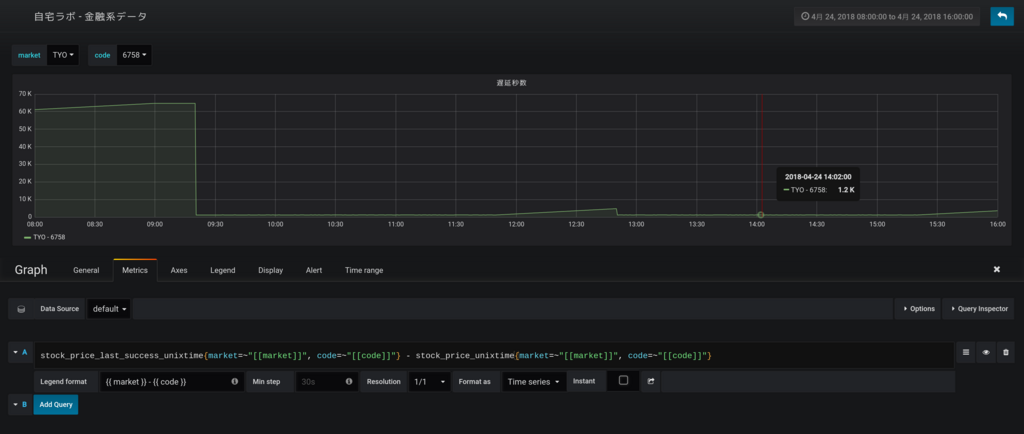Collapse query A with its arrow
The image size is (1024, 434).
tap(14, 352)
